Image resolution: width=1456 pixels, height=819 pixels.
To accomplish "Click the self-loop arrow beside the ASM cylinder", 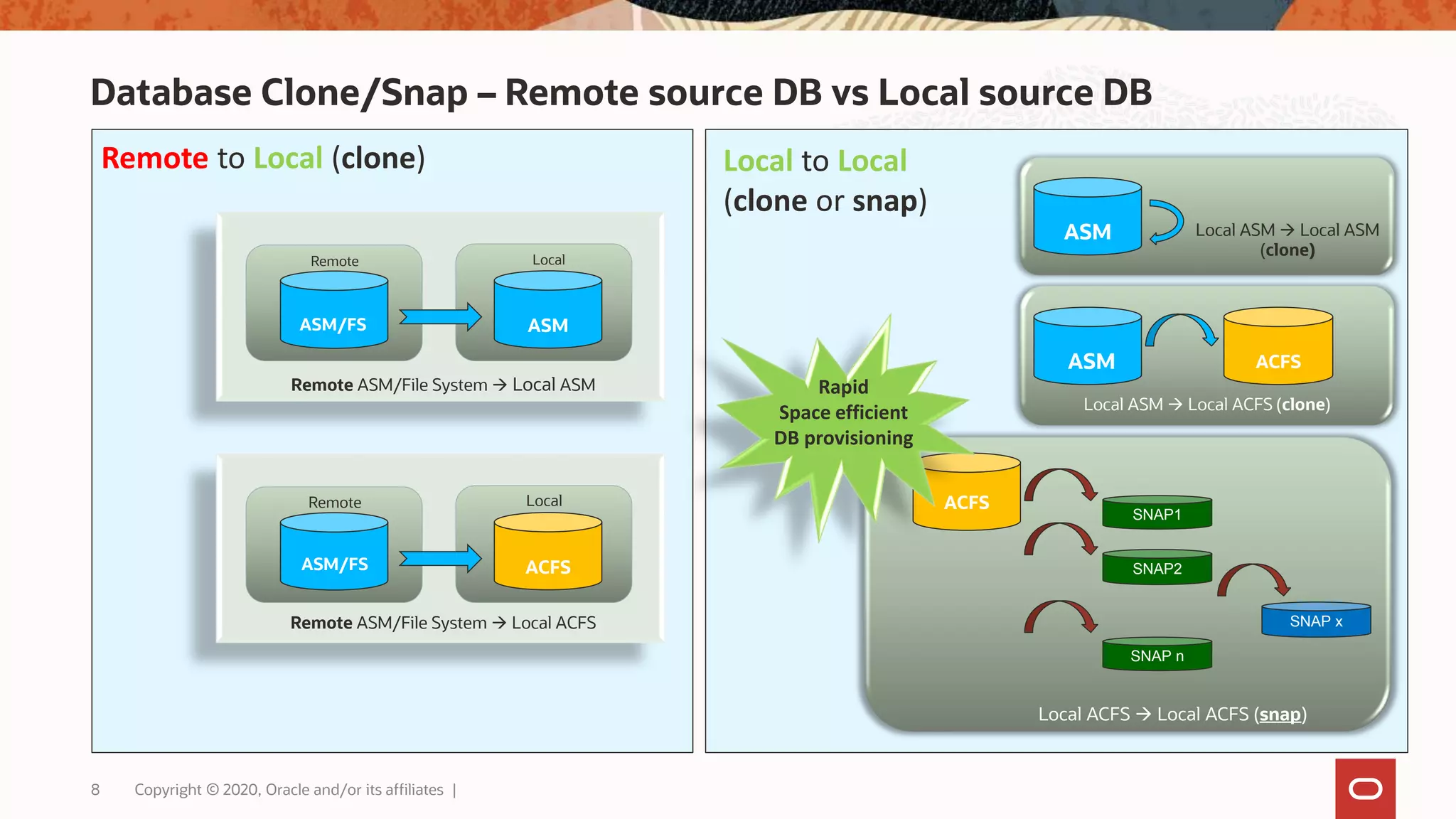I will 1166,221.
